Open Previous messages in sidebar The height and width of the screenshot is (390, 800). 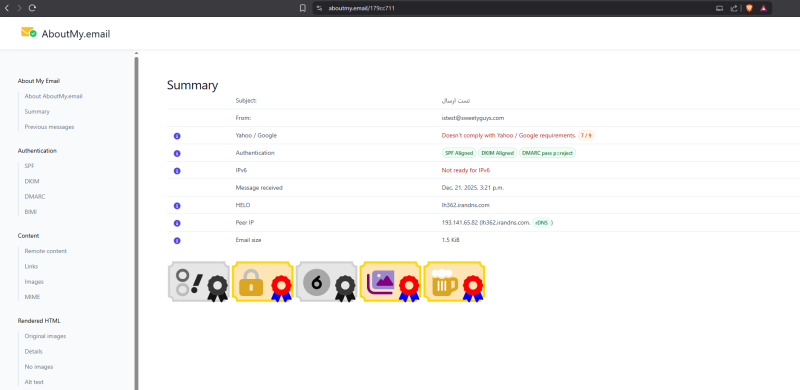[x=49, y=127]
